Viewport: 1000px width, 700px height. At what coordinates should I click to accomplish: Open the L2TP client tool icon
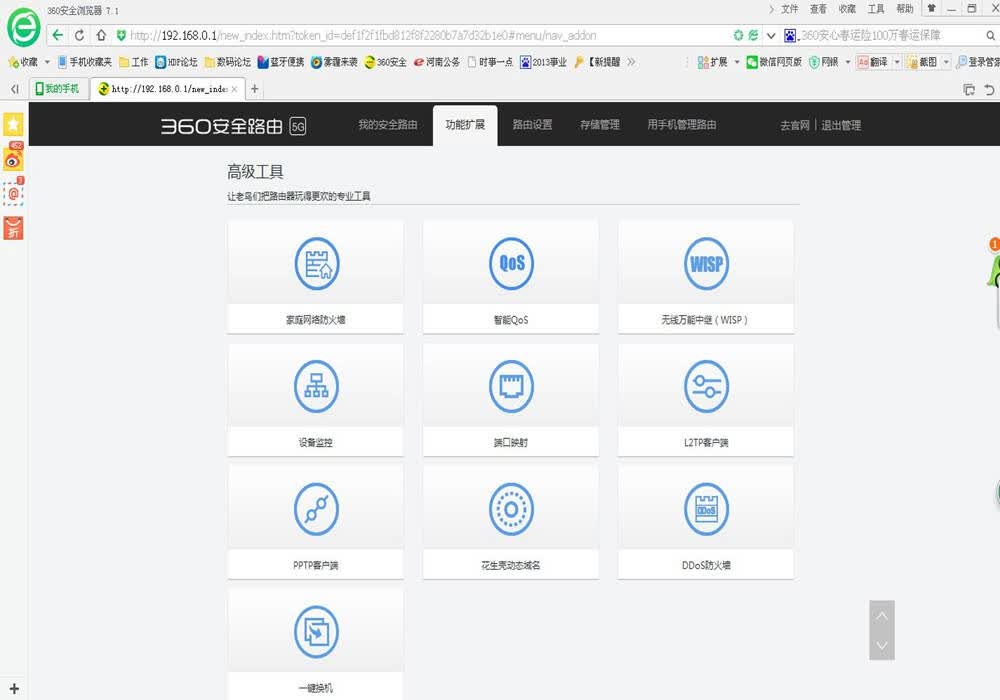pyautogui.click(x=706, y=386)
